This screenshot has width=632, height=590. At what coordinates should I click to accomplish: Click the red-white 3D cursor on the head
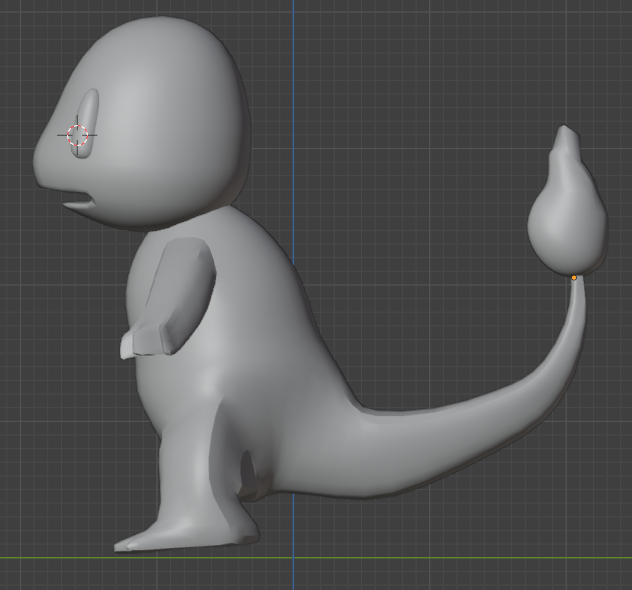[77, 135]
